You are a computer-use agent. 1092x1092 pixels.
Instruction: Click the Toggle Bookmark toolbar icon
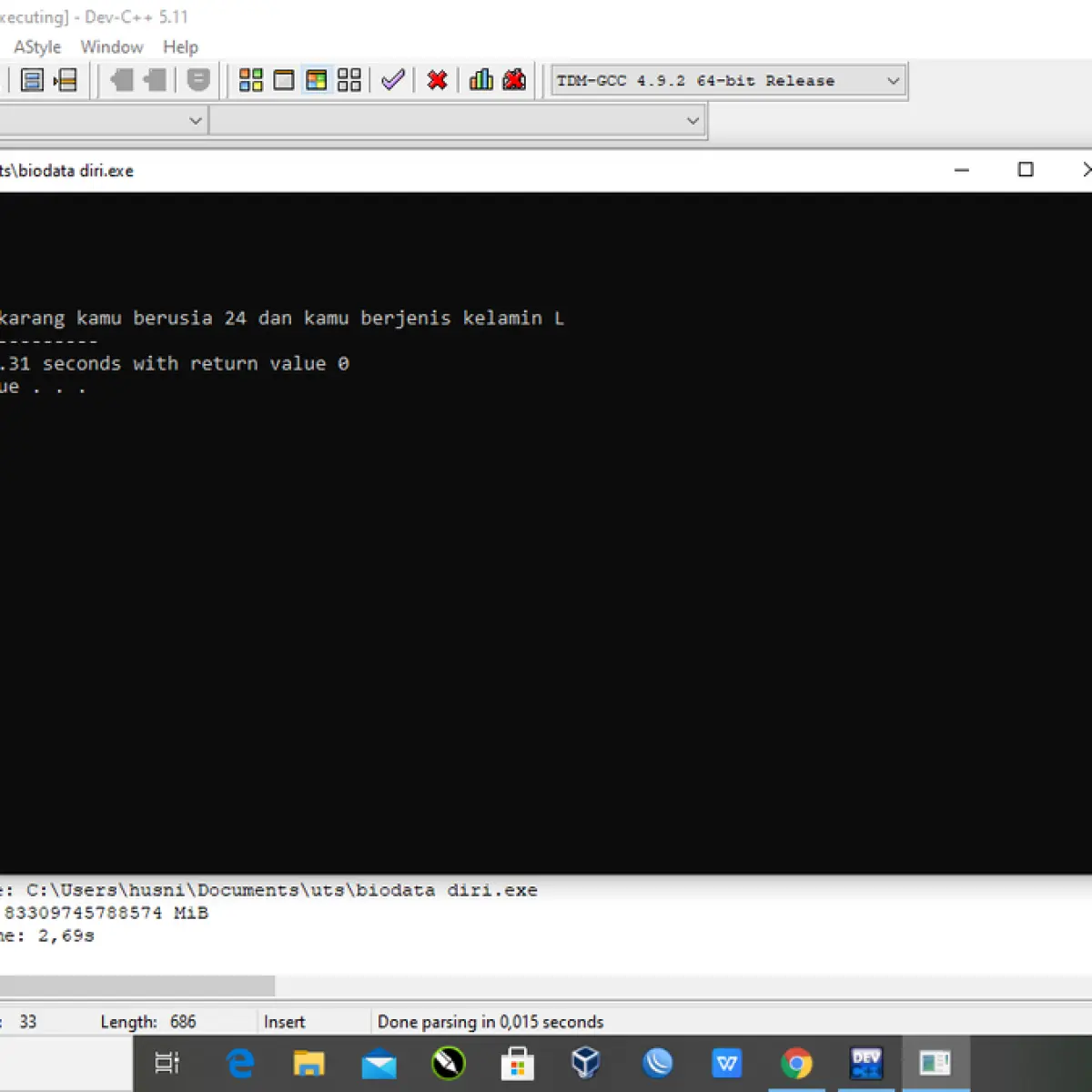click(32, 80)
